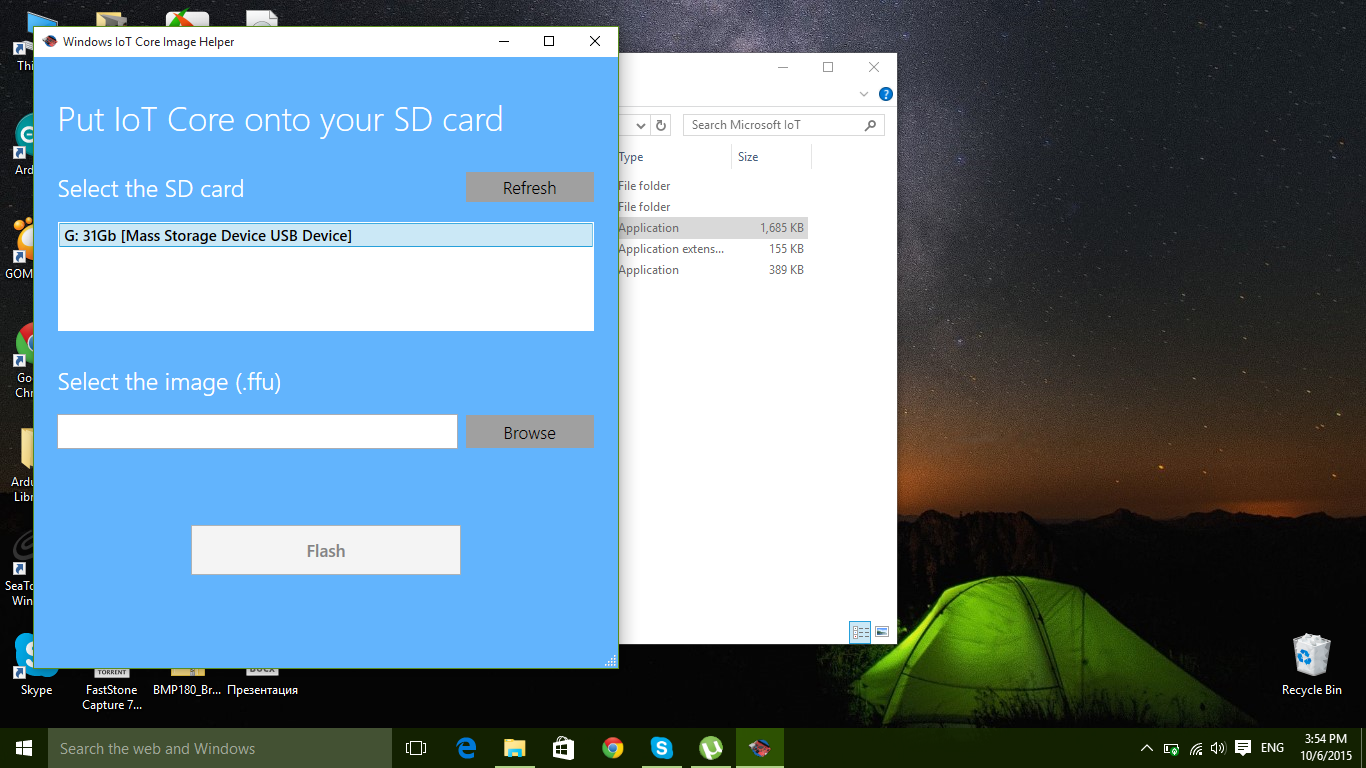Open the Action Center notification icon

click(x=1243, y=748)
